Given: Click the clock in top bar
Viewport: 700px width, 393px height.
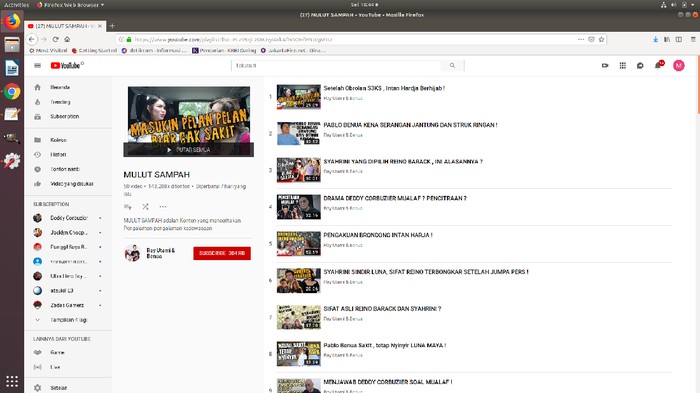Looking at the screenshot, I should 364,5.
